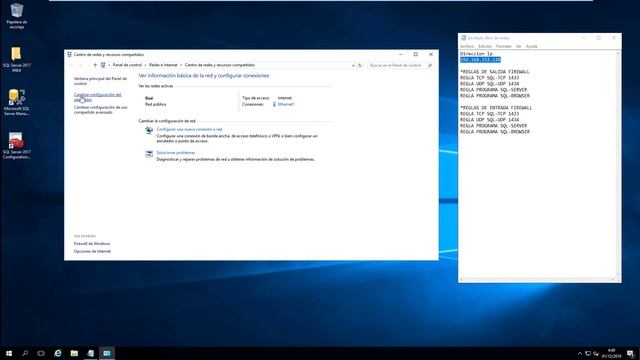
Task: Click *REGLAS DE ENTRADA FIREWALL line
Action: tap(496, 108)
